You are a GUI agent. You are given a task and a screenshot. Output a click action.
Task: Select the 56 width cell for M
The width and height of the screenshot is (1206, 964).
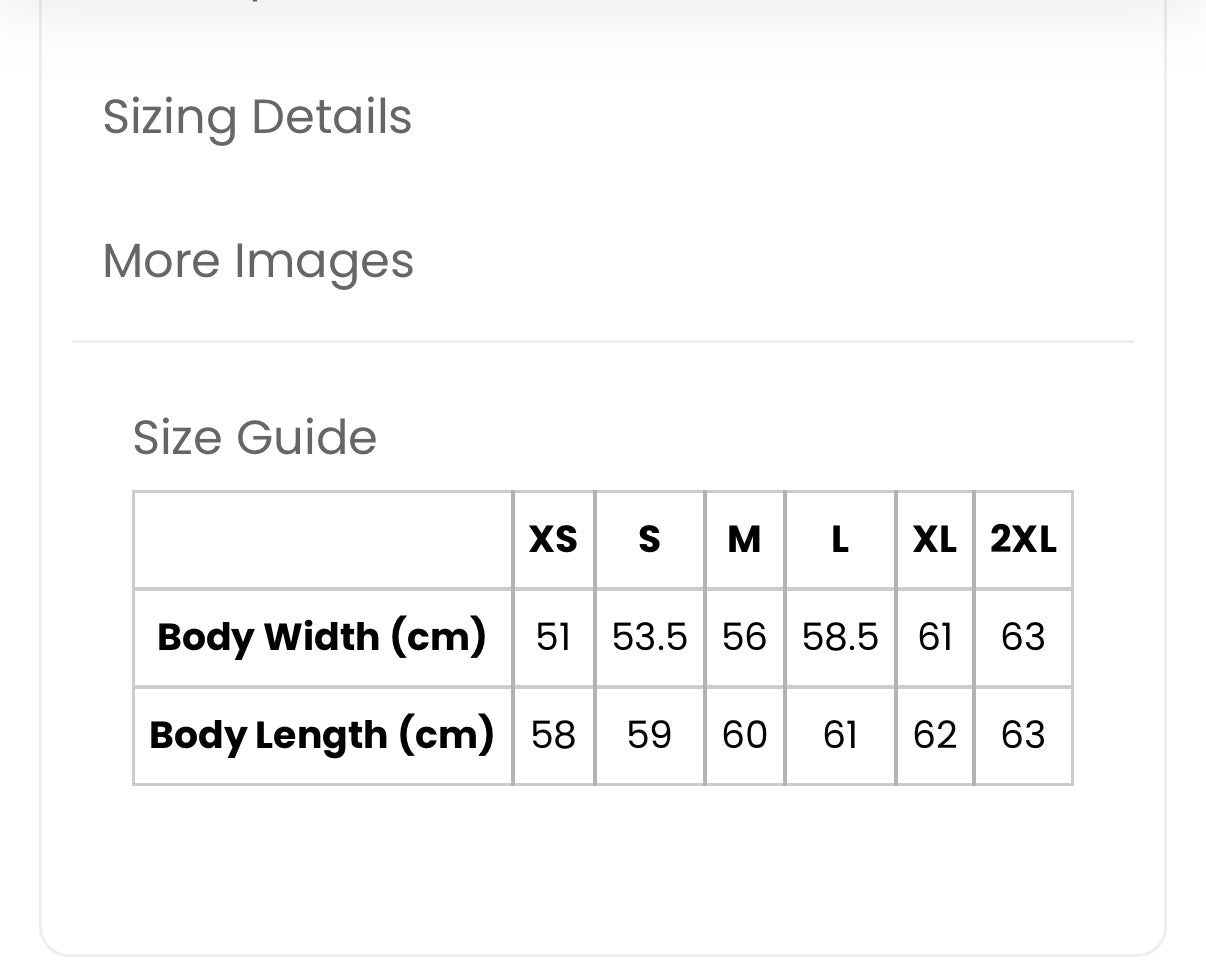click(744, 637)
